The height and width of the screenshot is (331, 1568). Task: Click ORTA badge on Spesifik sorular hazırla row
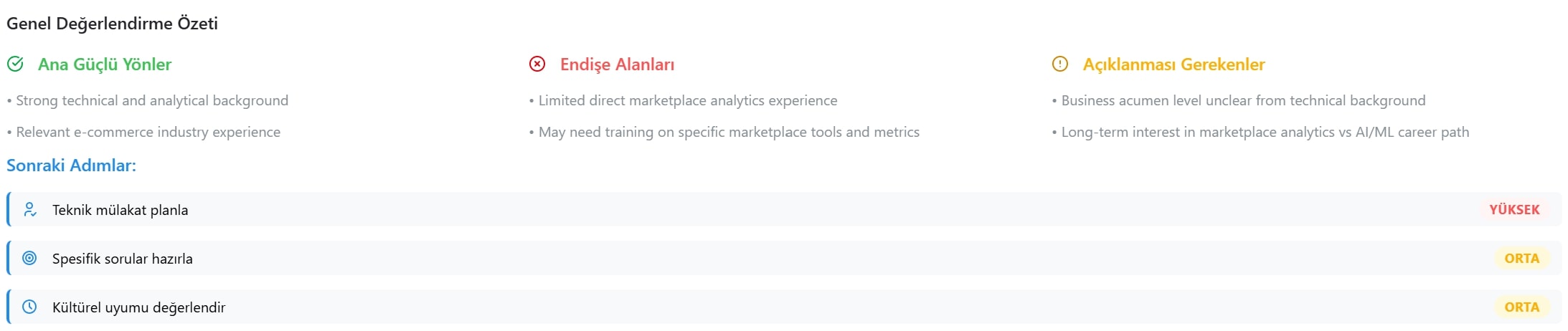(x=1521, y=259)
